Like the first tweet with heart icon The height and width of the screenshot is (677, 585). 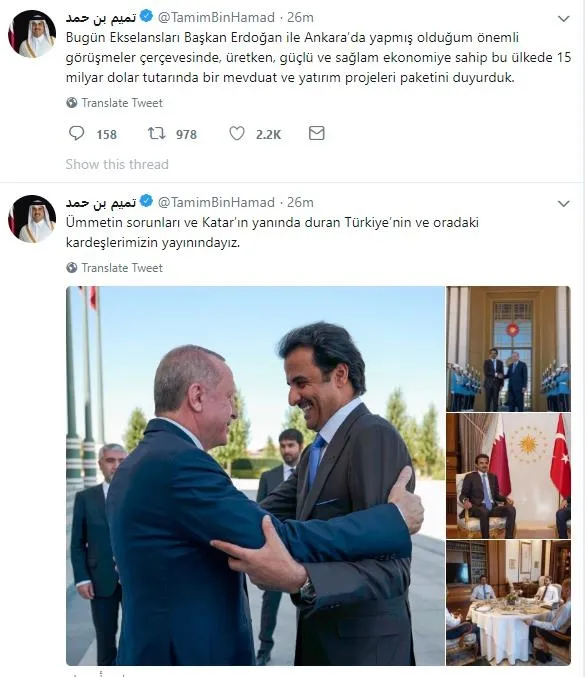[237, 133]
